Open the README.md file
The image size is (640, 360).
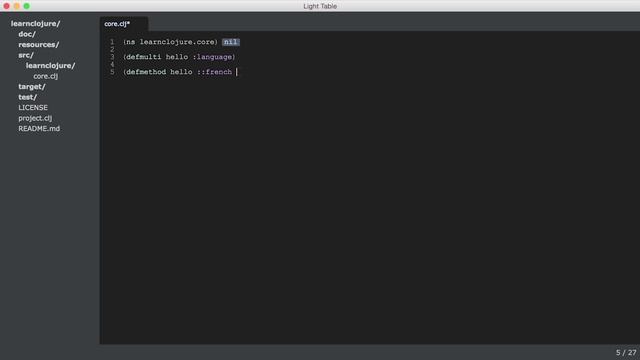tap(39, 129)
